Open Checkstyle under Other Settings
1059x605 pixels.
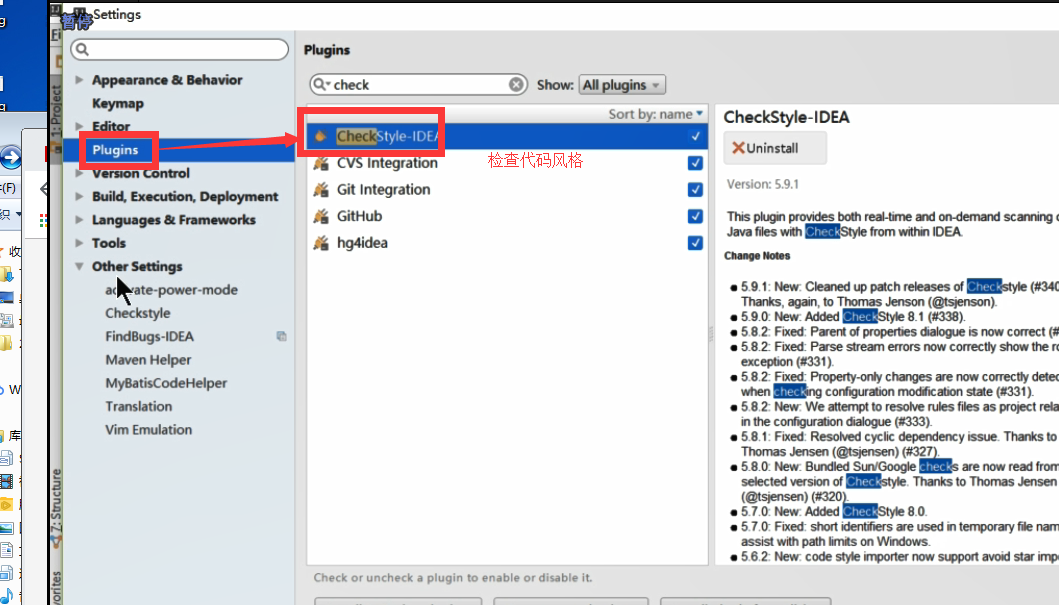point(138,313)
